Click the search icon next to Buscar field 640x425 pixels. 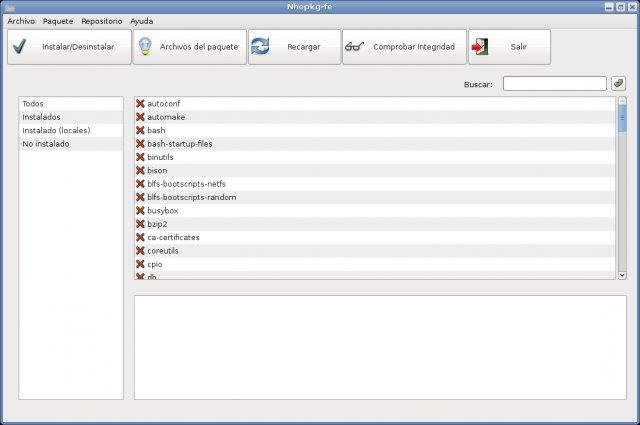point(618,83)
